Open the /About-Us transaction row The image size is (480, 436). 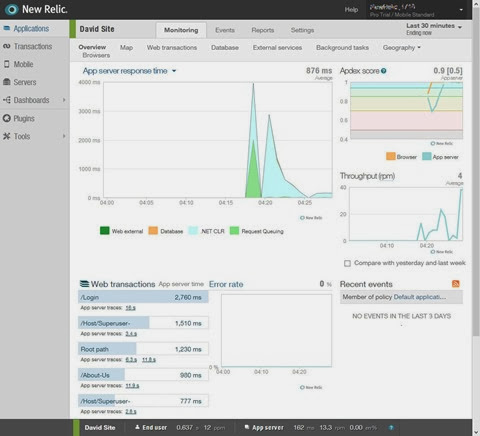point(143,375)
